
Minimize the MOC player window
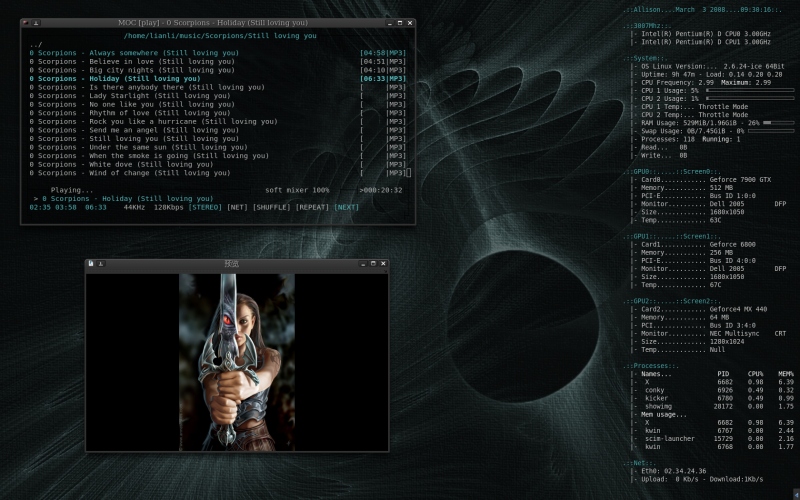(390, 23)
